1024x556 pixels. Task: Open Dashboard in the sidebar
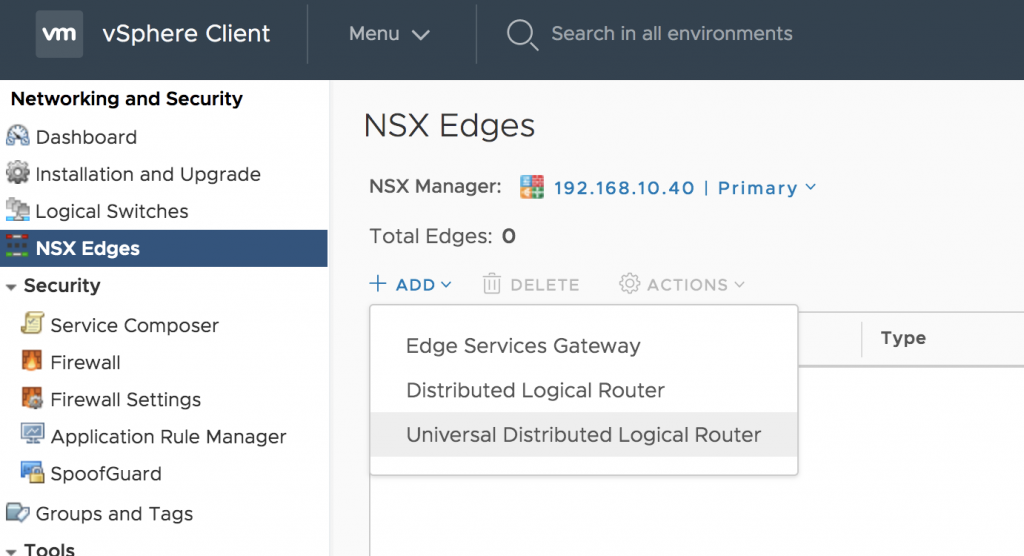point(86,137)
